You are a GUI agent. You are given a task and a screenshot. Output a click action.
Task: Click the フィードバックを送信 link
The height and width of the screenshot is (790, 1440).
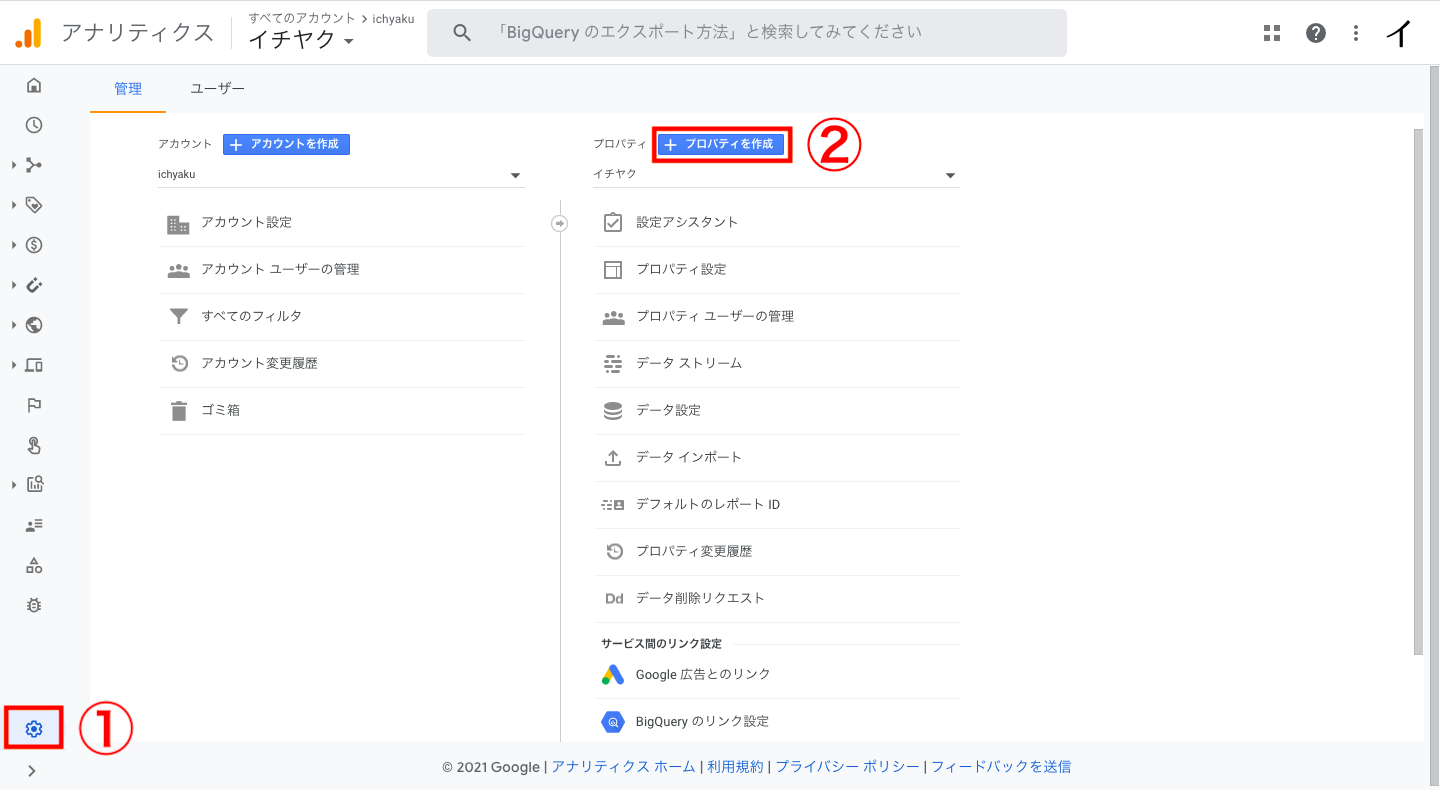[x=1001, y=767]
